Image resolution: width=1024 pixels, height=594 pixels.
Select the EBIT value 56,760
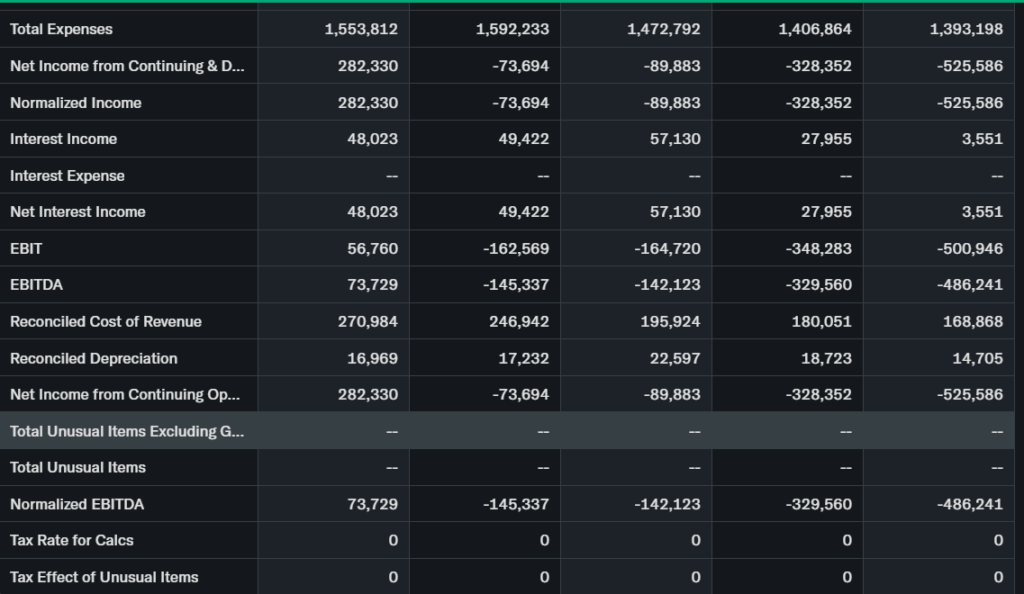click(x=372, y=248)
